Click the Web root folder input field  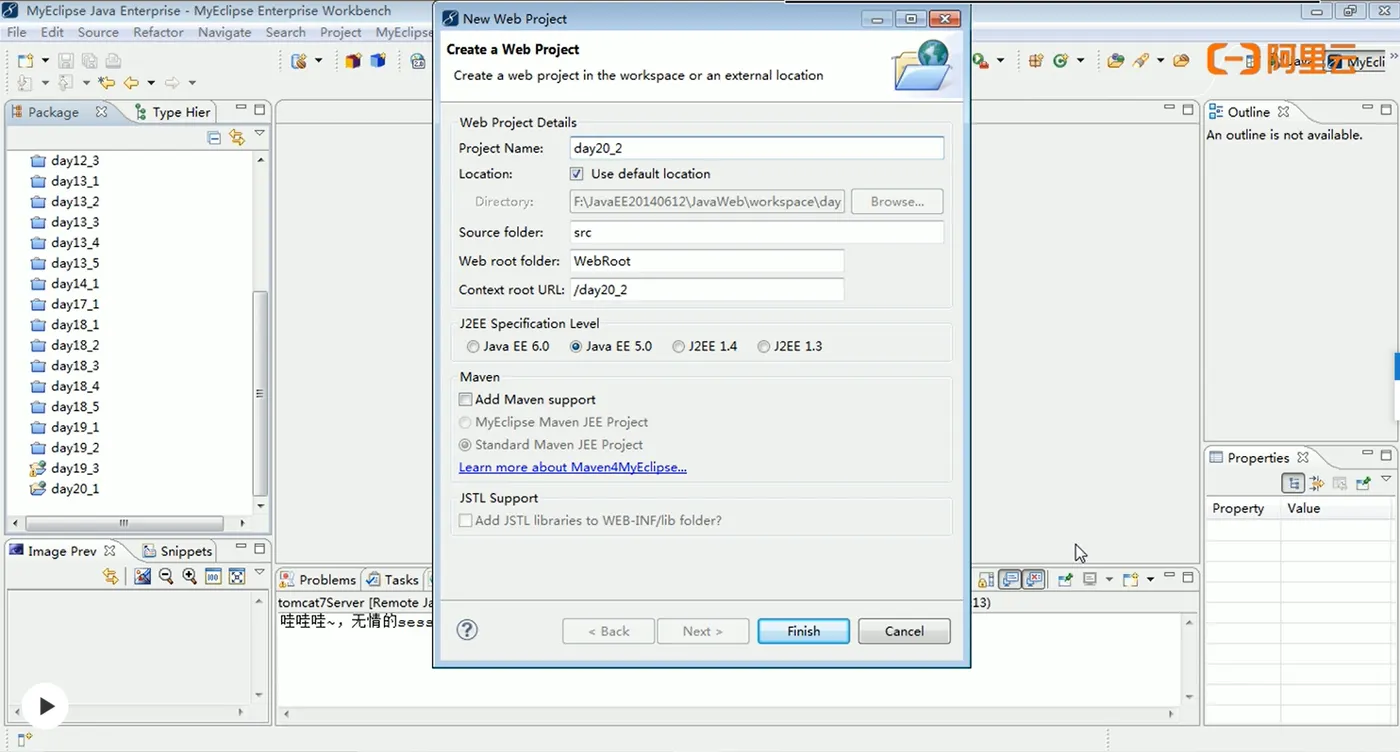click(706, 261)
